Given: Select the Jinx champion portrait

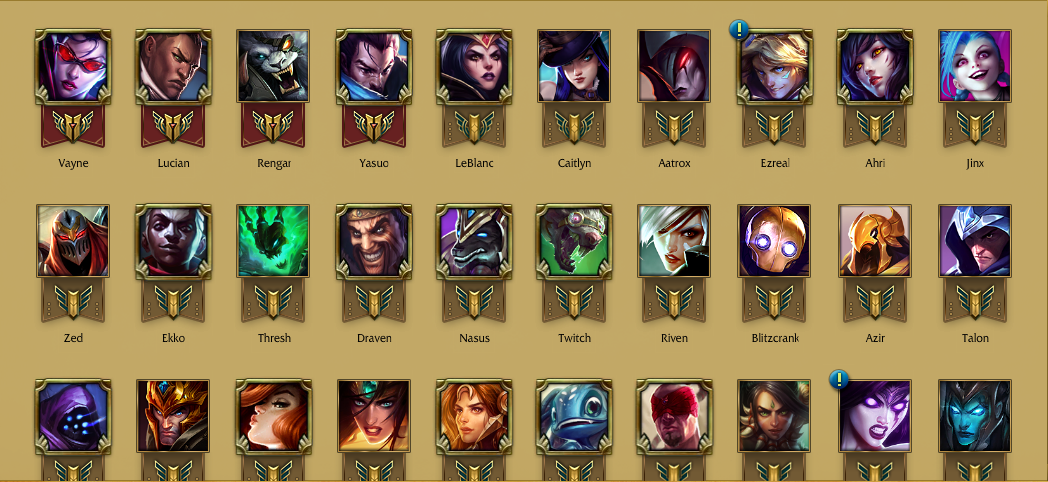Looking at the screenshot, I should pos(975,66).
